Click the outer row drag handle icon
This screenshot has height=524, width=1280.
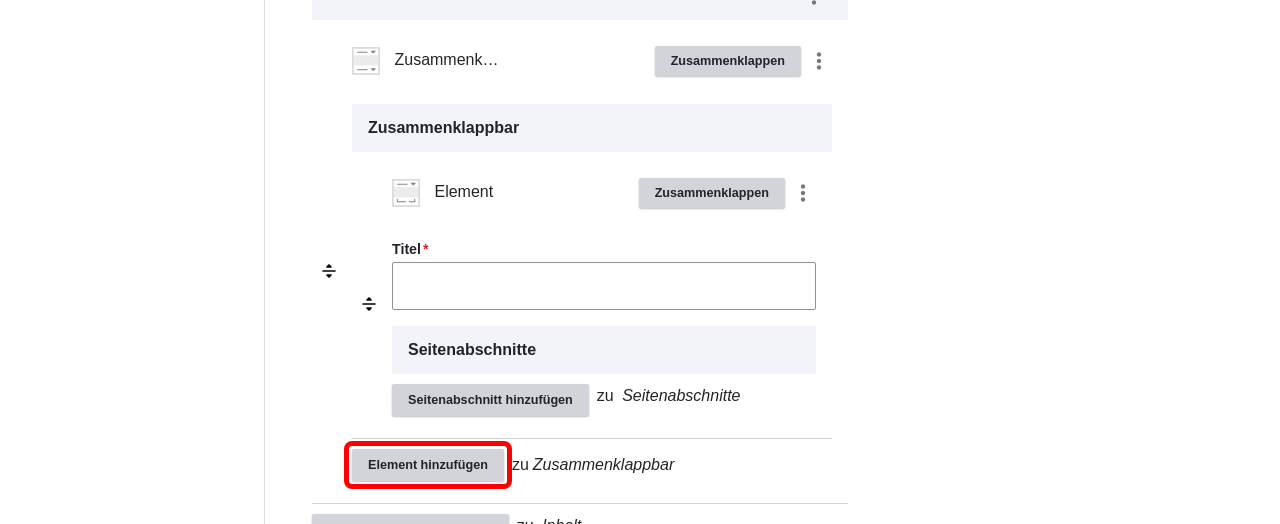[329, 271]
